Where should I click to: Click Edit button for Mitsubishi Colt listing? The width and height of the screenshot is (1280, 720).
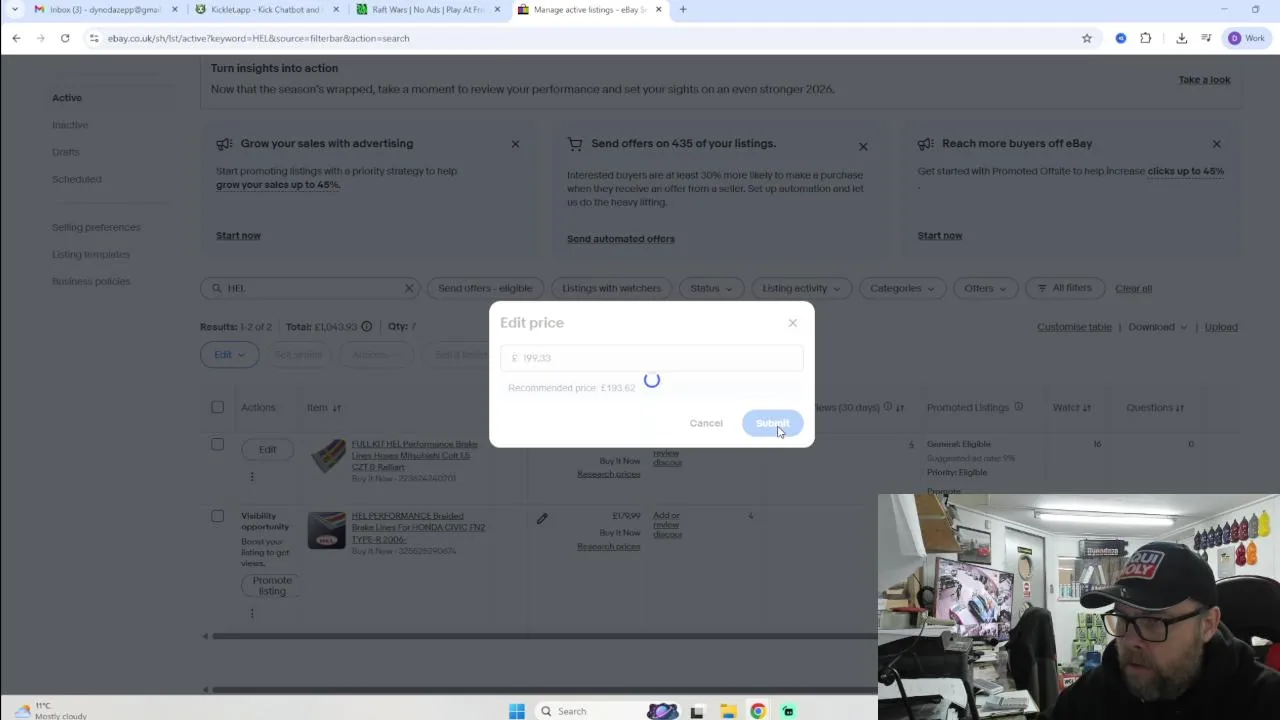[267, 450]
